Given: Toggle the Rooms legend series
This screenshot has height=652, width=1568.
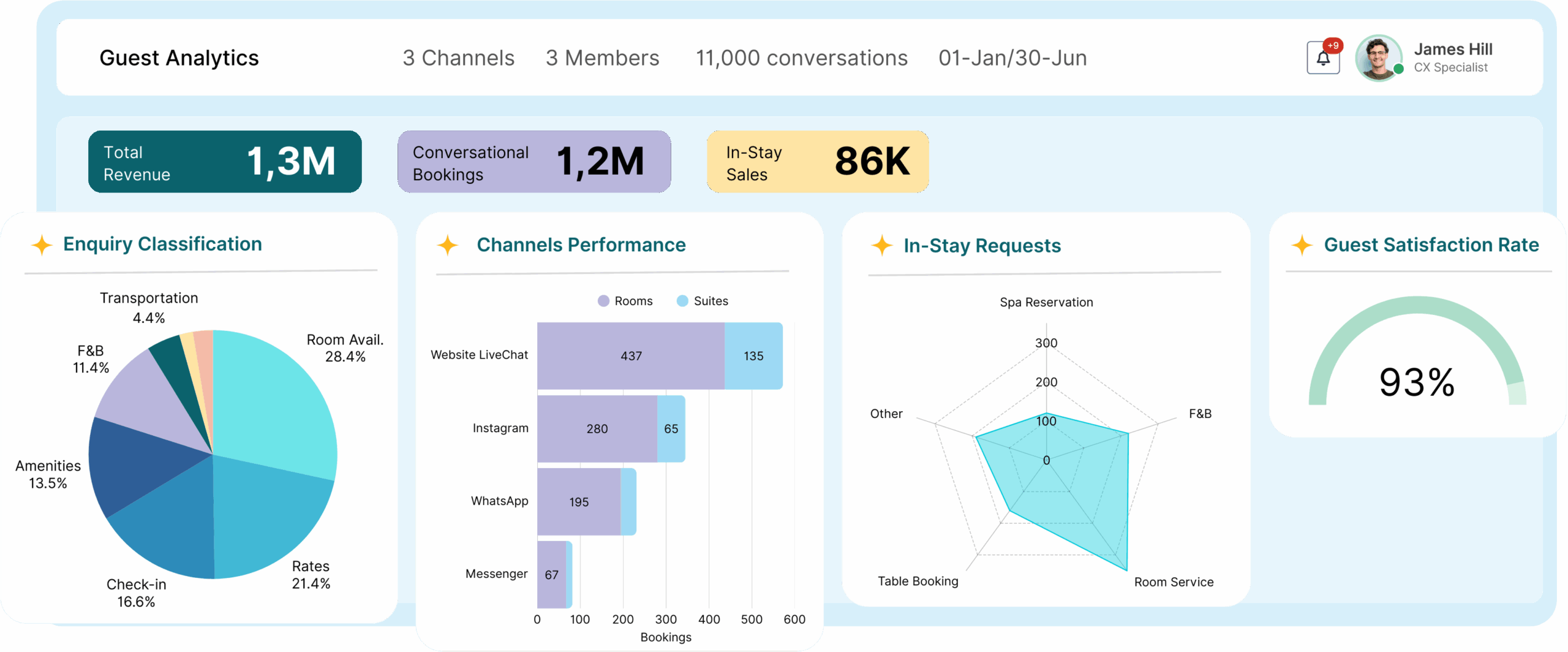Looking at the screenshot, I should (x=625, y=301).
